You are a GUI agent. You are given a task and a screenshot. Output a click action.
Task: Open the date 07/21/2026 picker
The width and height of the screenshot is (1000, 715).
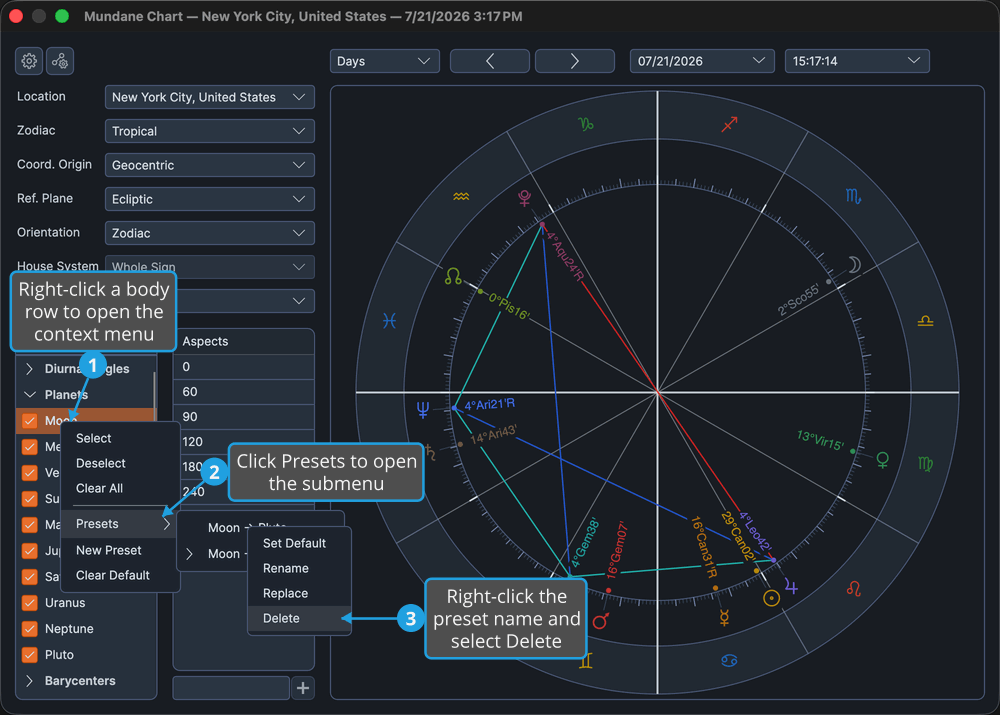pyautogui.click(x=702, y=61)
